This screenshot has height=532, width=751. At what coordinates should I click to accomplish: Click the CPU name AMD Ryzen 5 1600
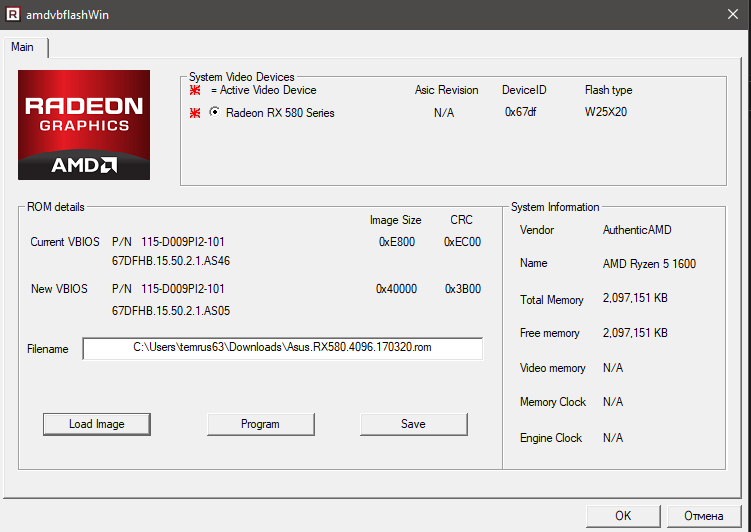pos(649,264)
